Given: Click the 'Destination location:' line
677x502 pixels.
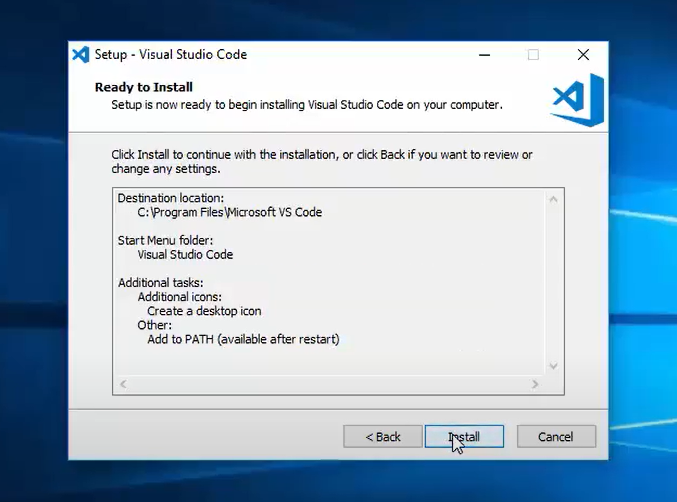Looking at the screenshot, I should click(171, 198).
